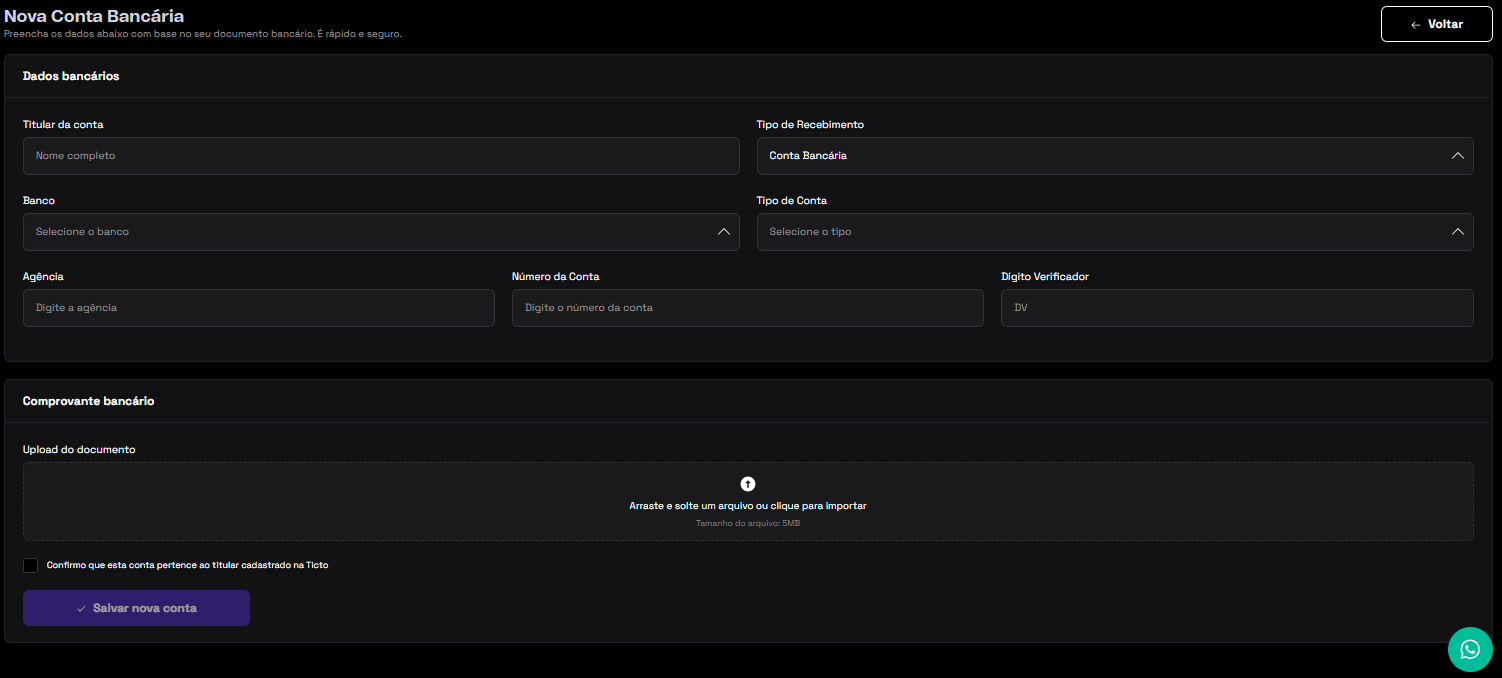Click the 'Salvar nova conta' button
This screenshot has height=678, width=1502.
click(x=136, y=608)
